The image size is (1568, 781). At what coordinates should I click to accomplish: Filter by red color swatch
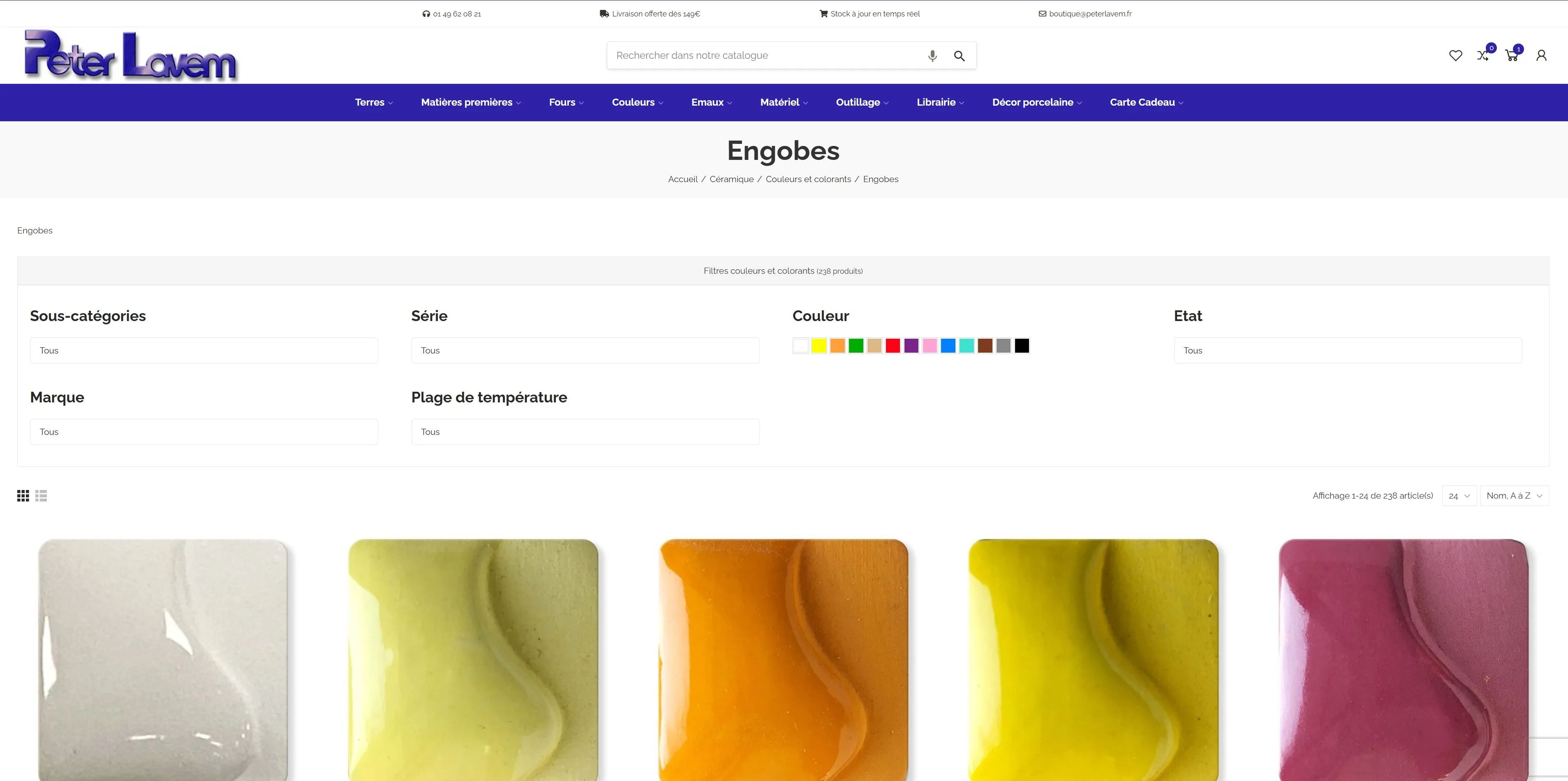(x=893, y=346)
